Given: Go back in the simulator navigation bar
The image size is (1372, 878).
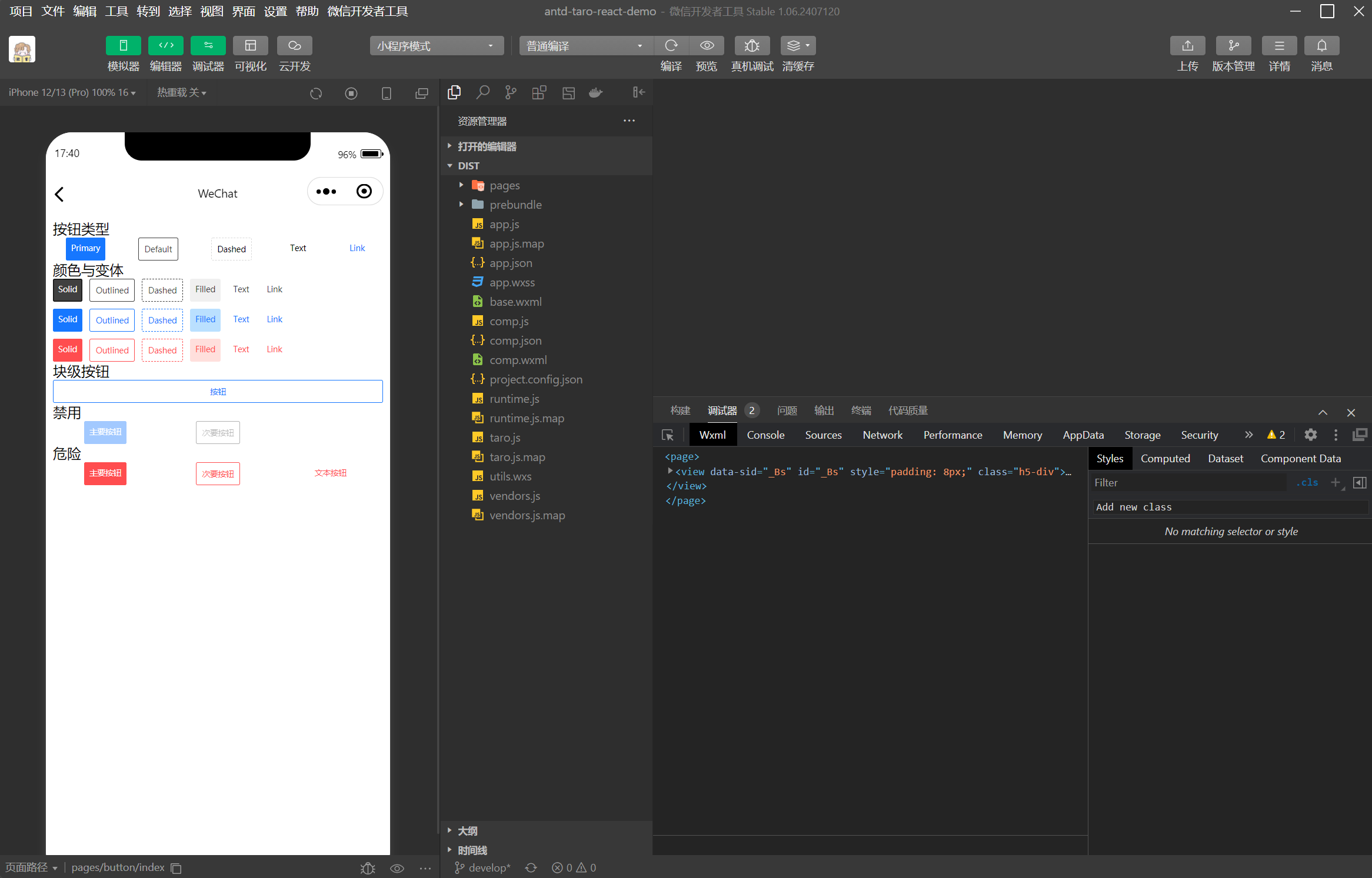Looking at the screenshot, I should (59, 194).
